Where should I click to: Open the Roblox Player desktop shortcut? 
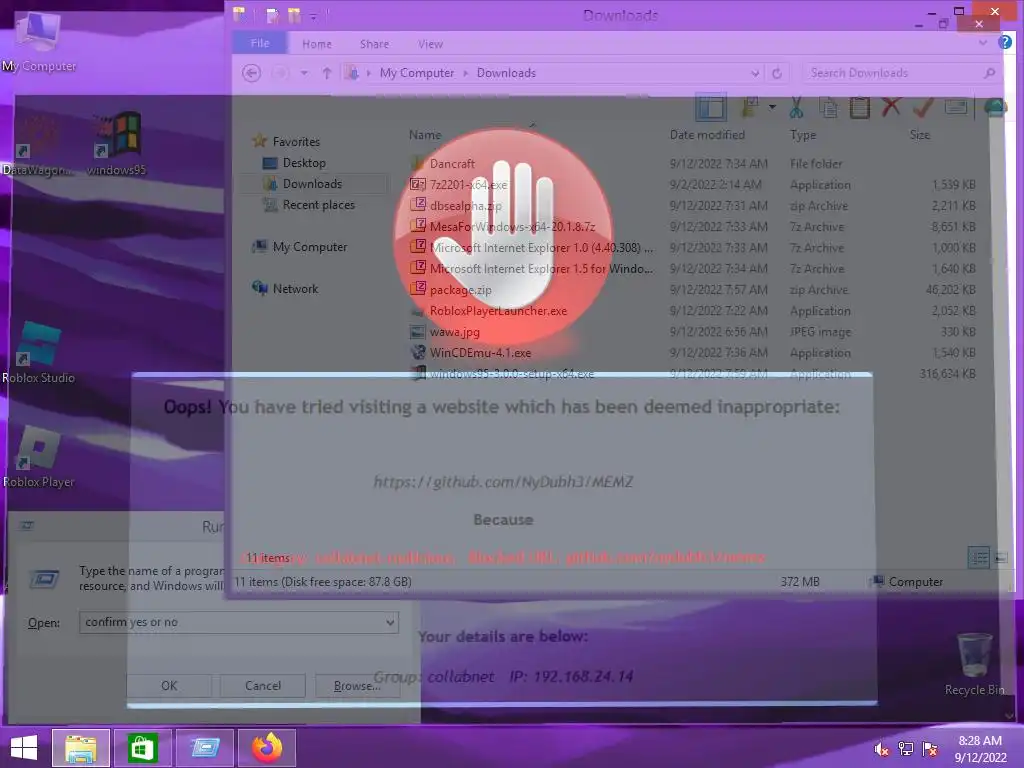point(39,457)
